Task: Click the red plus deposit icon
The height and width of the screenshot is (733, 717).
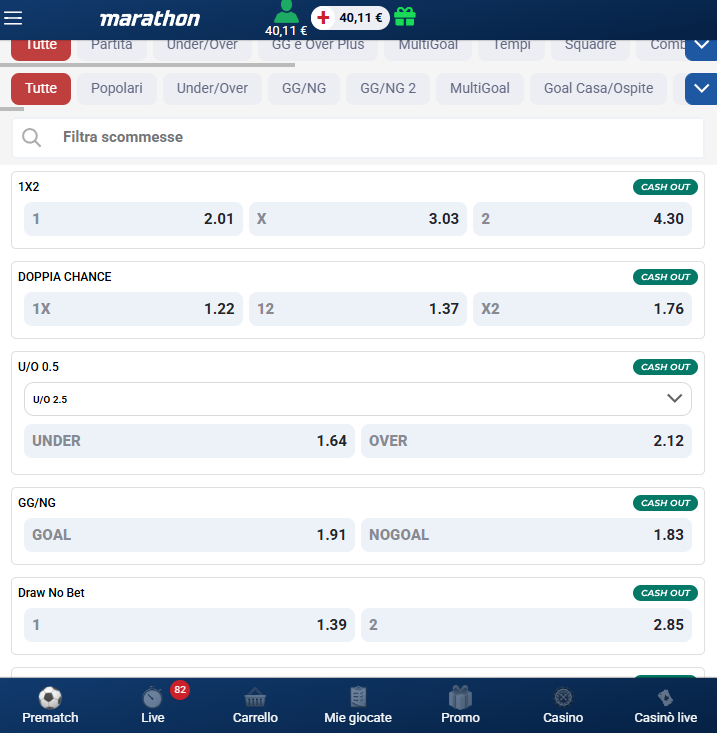Action: 323,18
